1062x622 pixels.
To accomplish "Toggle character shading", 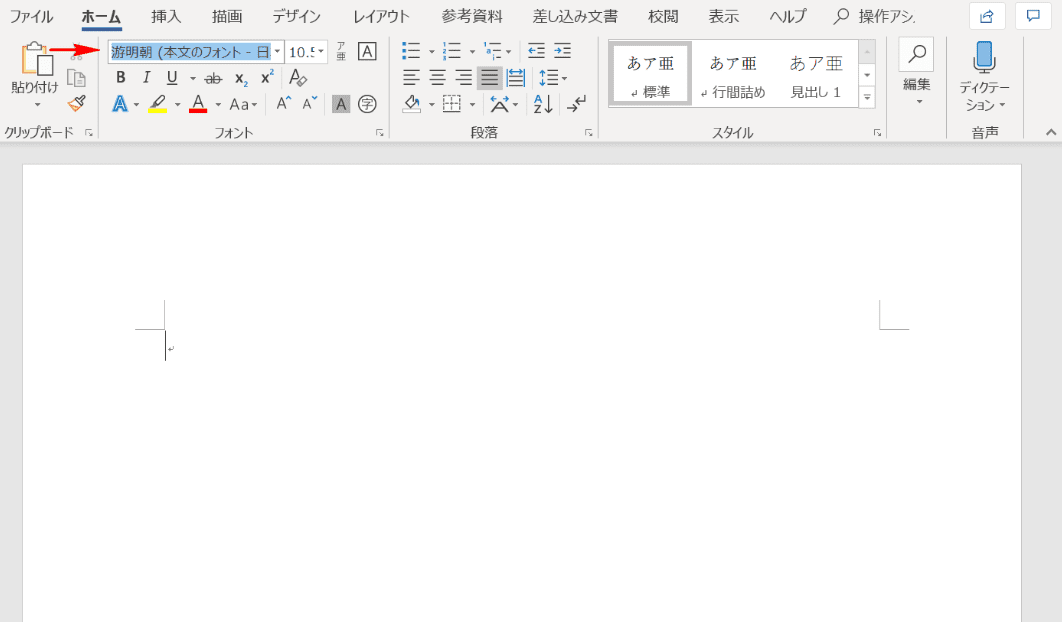I will (x=341, y=104).
